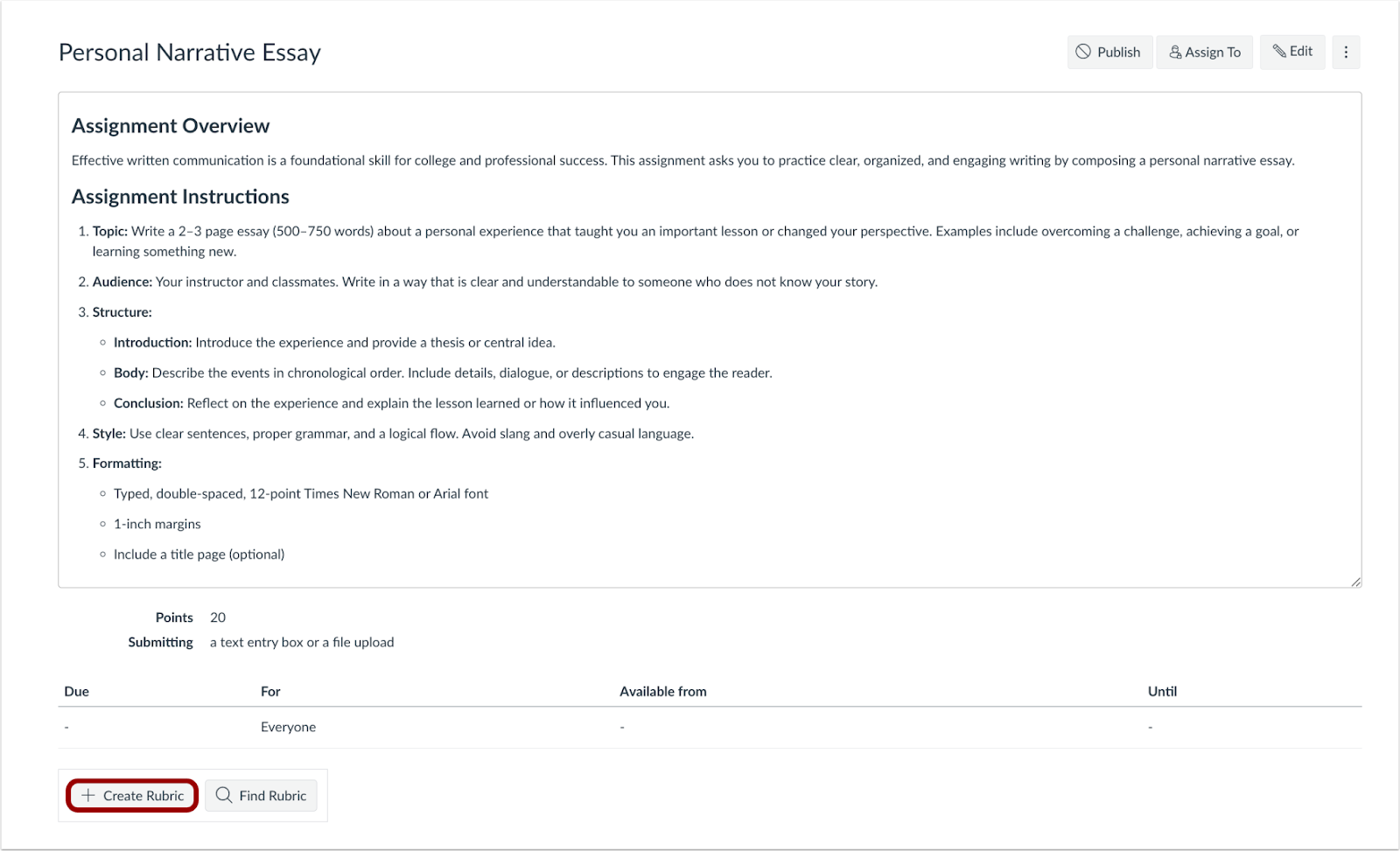Click the plus icon in Create Rubric

pyautogui.click(x=87, y=795)
